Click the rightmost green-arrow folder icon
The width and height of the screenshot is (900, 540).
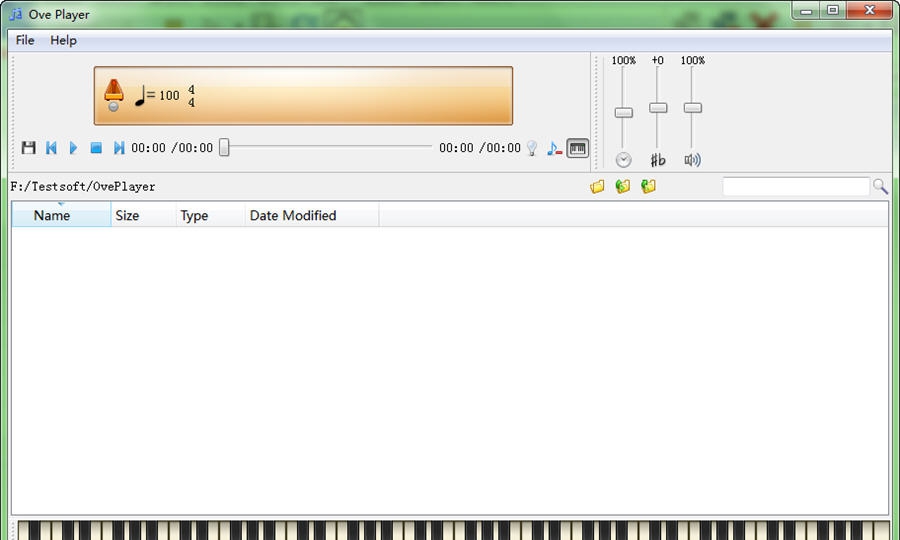coord(648,186)
